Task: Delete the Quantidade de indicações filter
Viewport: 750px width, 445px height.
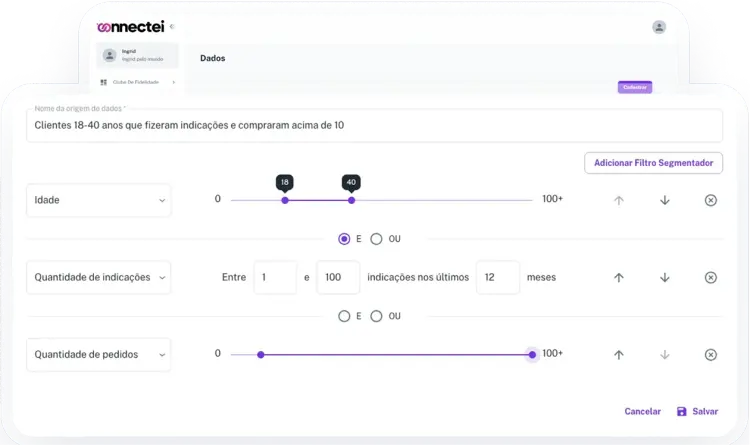Action: pyautogui.click(x=711, y=277)
